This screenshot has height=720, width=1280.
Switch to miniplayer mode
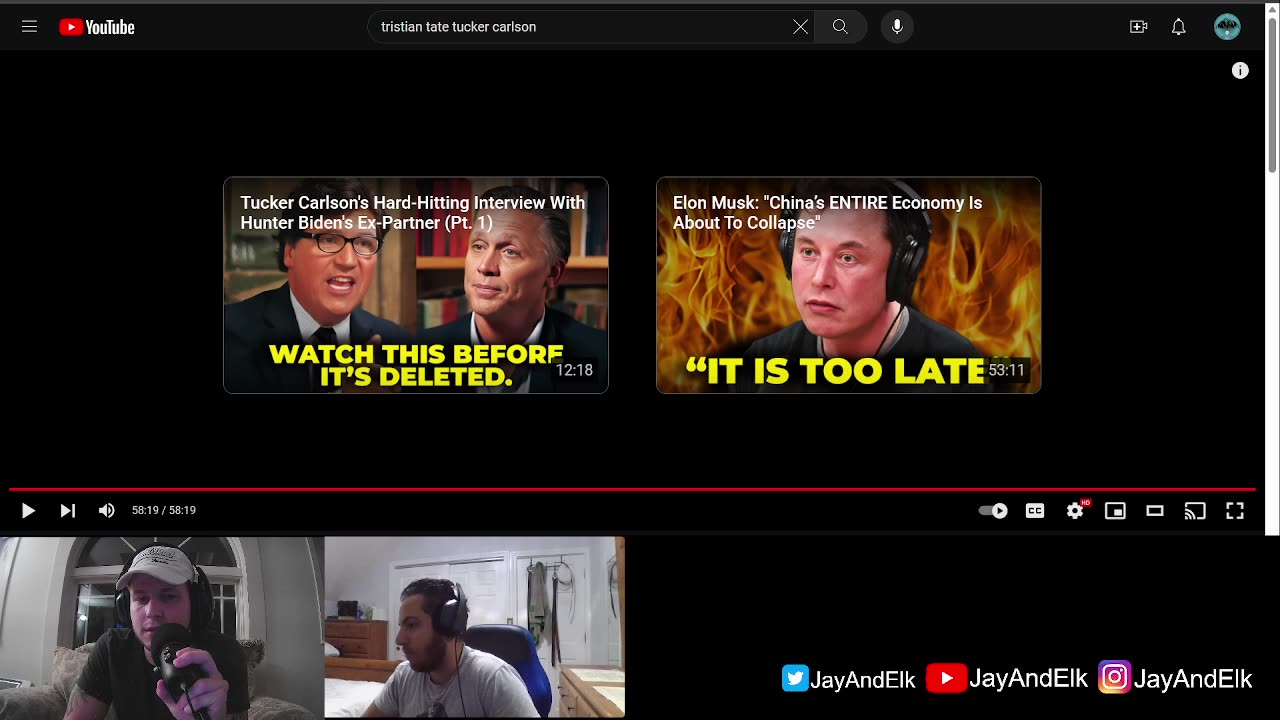[1115, 510]
